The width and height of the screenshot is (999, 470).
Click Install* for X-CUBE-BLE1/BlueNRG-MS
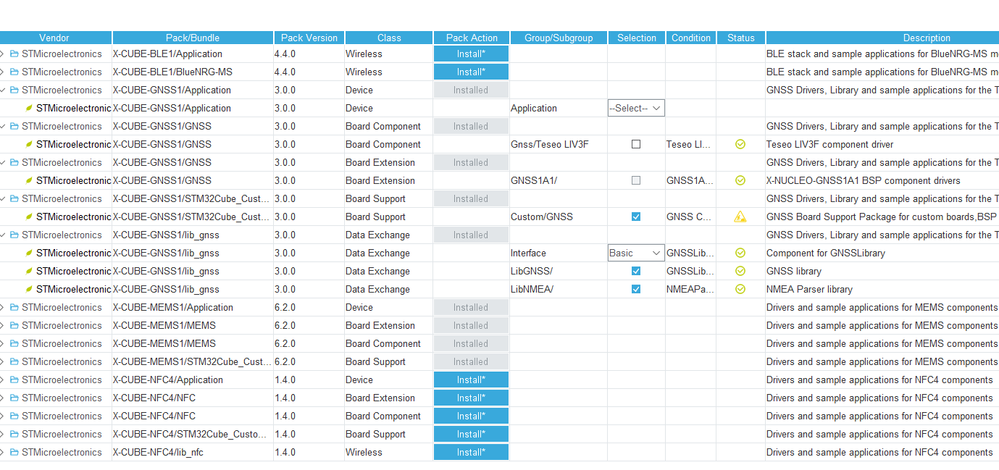(471, 72)
